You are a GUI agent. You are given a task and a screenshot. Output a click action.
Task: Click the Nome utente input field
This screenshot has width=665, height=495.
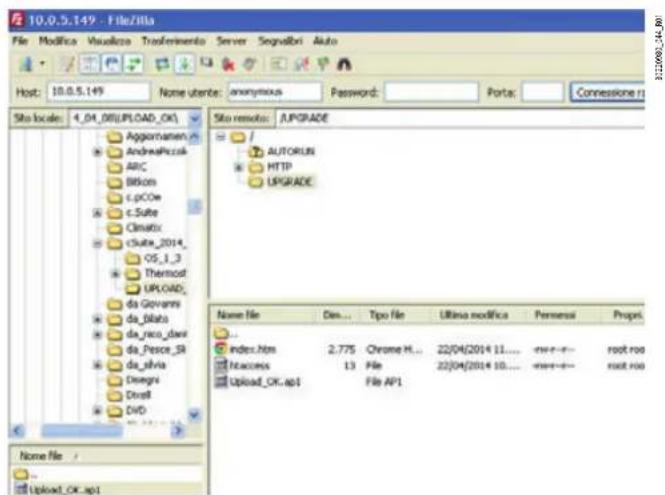click(x=274, y=92)
